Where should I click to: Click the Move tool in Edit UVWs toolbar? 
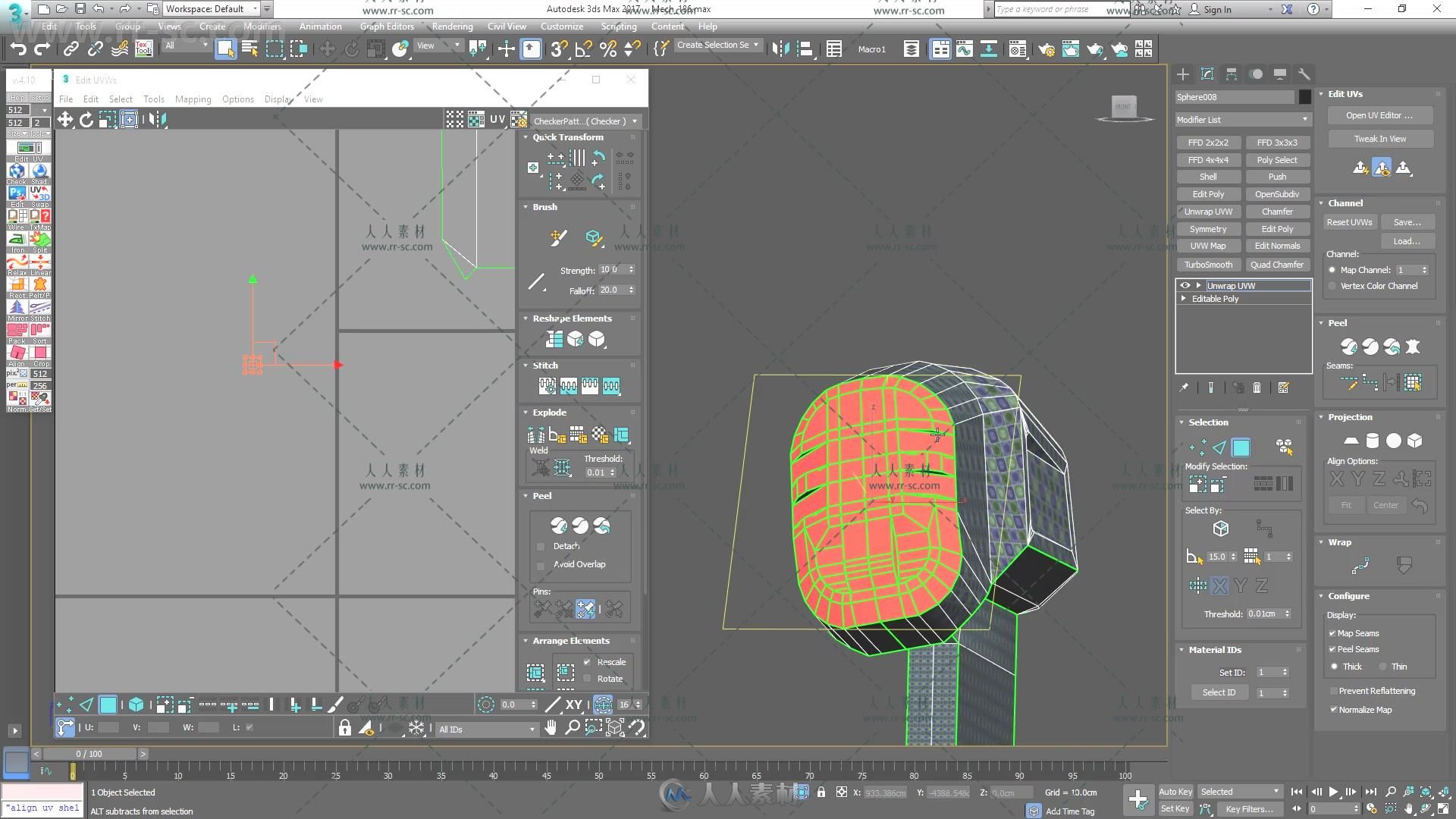click(x=65, y=120)
